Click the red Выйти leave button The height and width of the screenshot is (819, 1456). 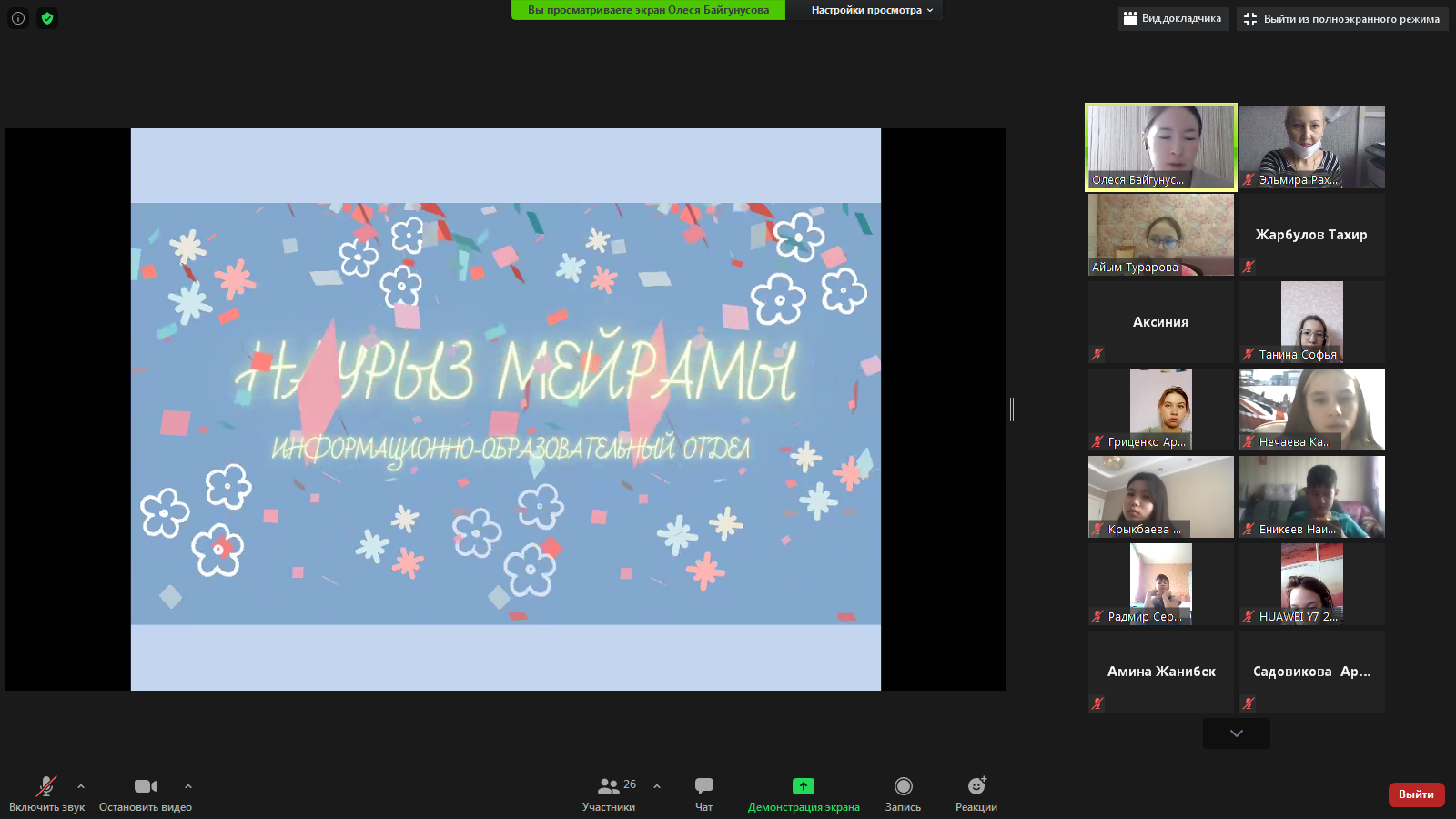pos(1416,794)
